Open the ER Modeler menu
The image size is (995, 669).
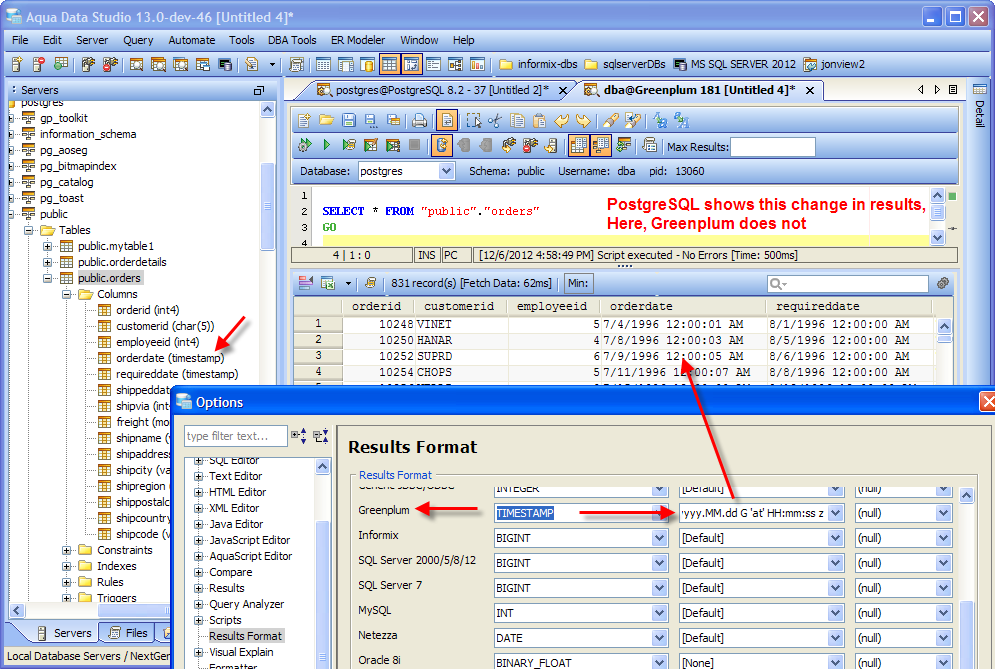click(x=358, y=40)
